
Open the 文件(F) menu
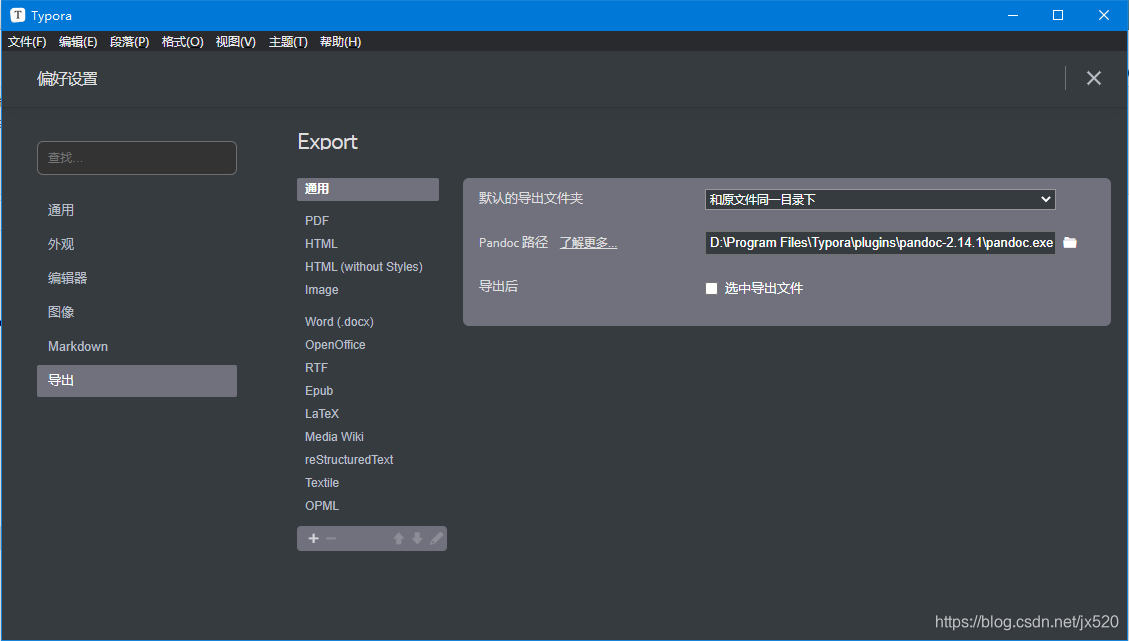pyautogui.click(x=27, y=42)
